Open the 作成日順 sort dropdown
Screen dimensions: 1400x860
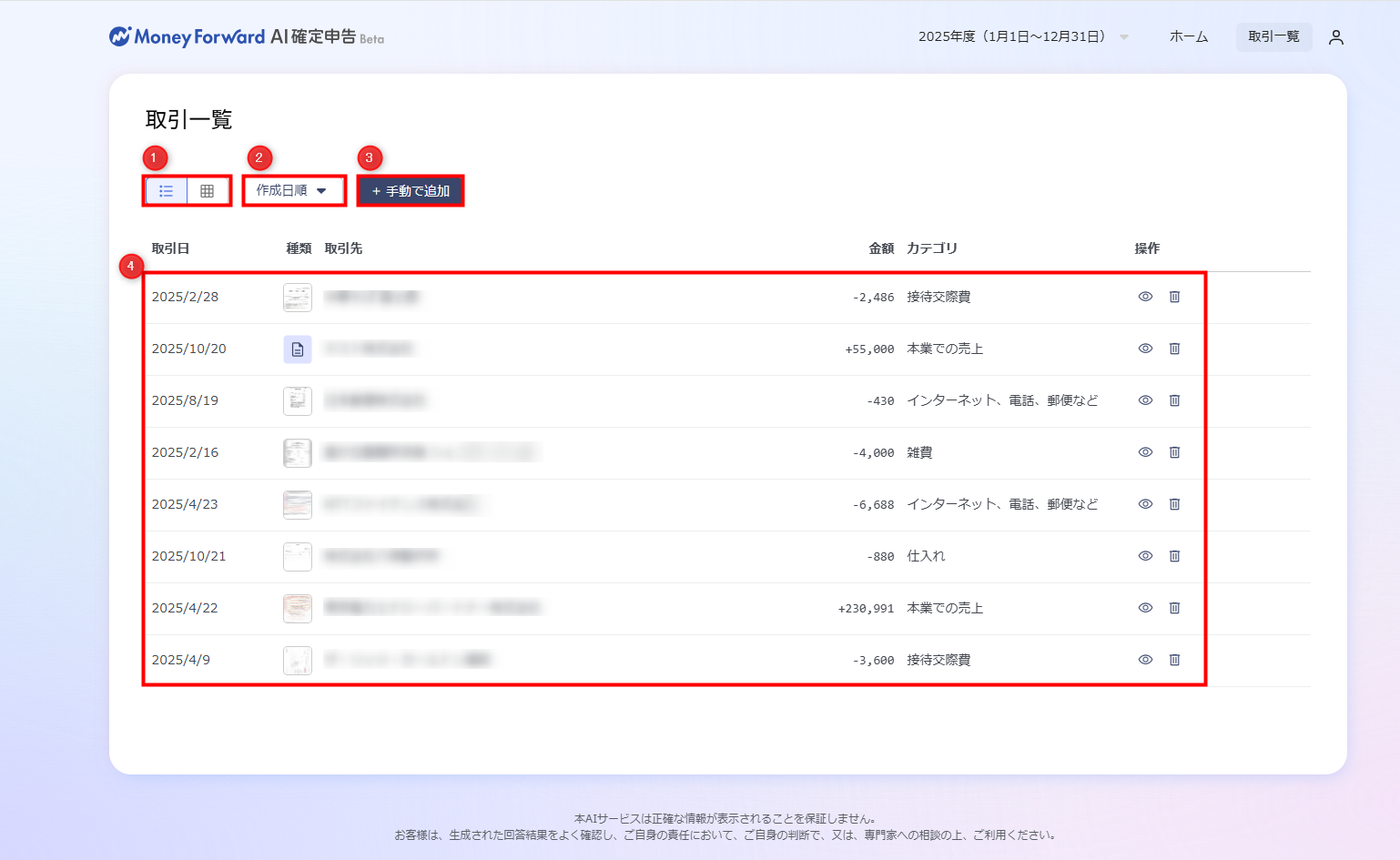click(293, 190)
